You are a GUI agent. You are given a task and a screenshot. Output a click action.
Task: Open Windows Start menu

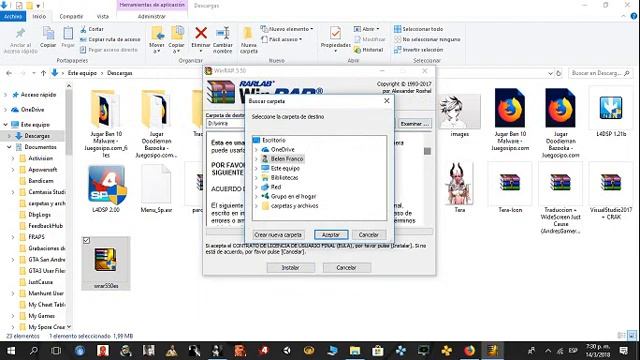11,351
